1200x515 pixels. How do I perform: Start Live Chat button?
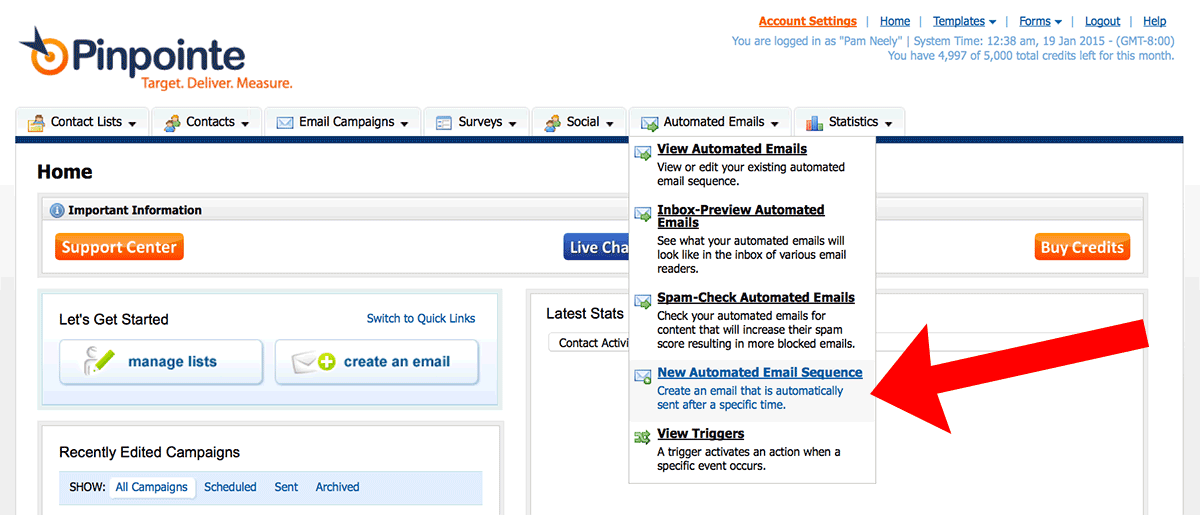[x=597, y=247]
